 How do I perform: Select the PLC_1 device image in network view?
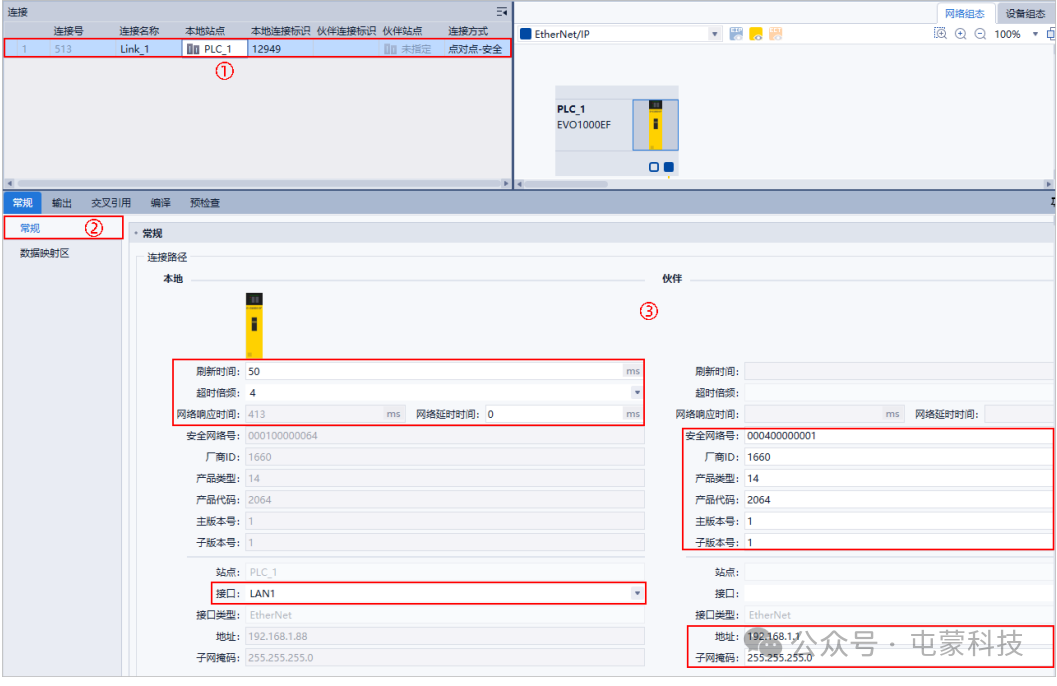[655, 125]
